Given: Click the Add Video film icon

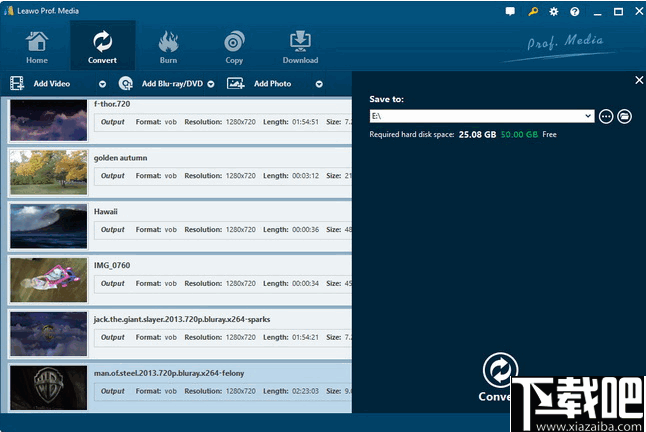Looking at the screenshot, I should coord(17,84).
